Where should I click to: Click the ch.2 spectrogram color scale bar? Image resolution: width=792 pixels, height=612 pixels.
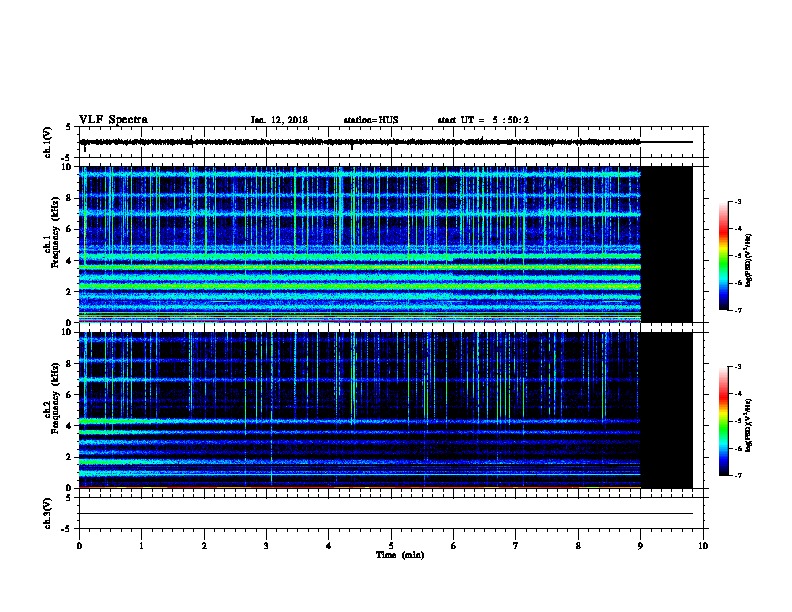click(x=723, y=421)
